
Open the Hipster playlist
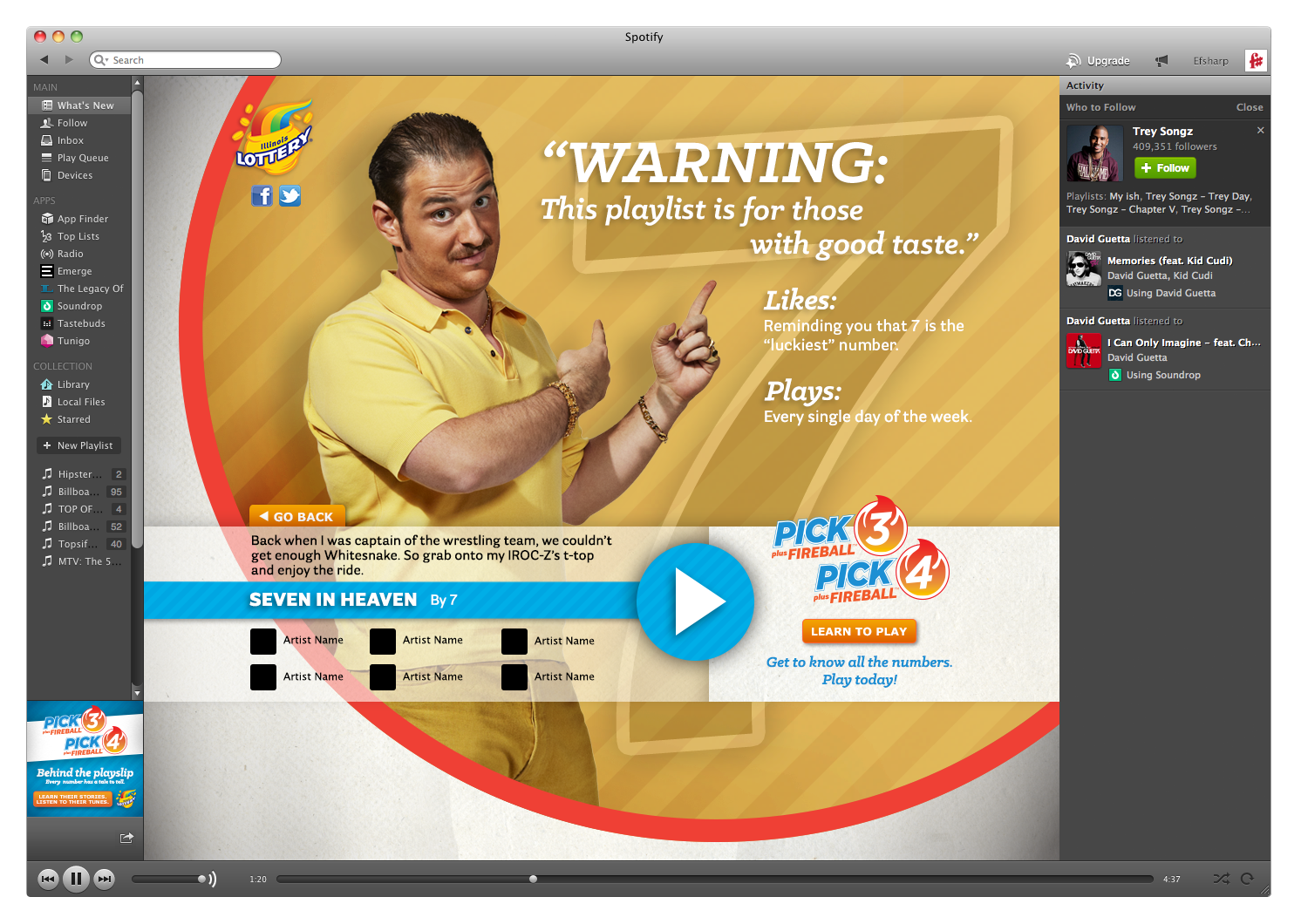pyautogui.click(x=79, y=474)
